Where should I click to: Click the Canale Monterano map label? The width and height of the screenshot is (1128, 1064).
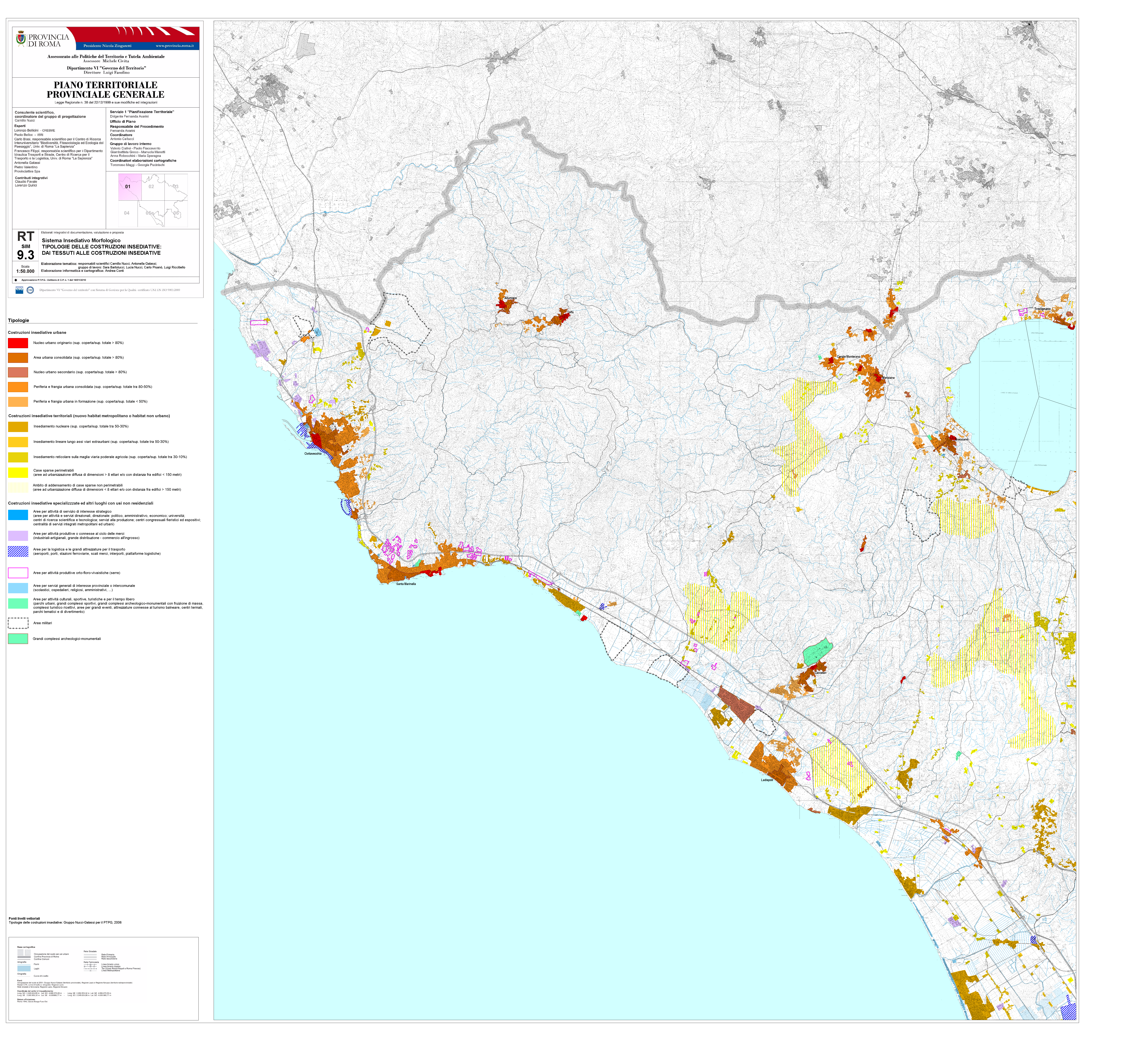tap(849, 357)
